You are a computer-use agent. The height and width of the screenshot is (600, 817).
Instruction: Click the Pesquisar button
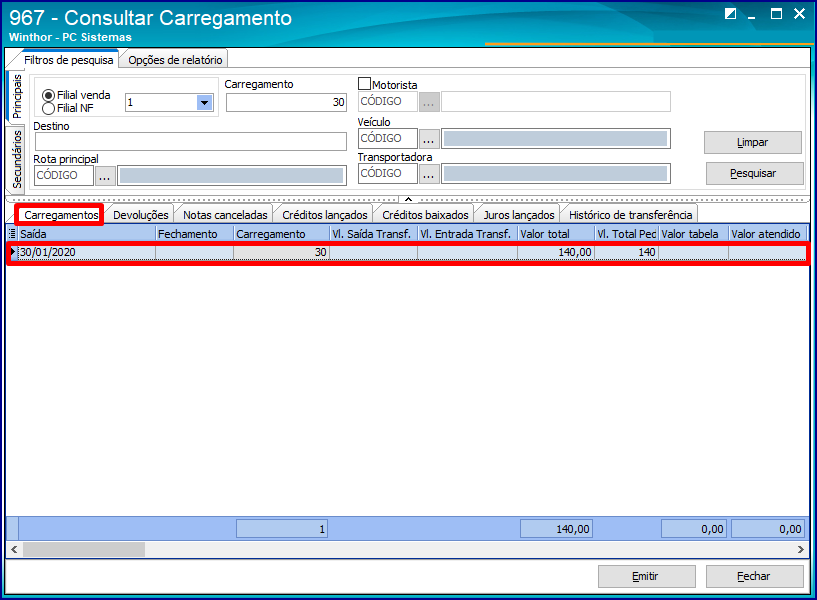754,173
